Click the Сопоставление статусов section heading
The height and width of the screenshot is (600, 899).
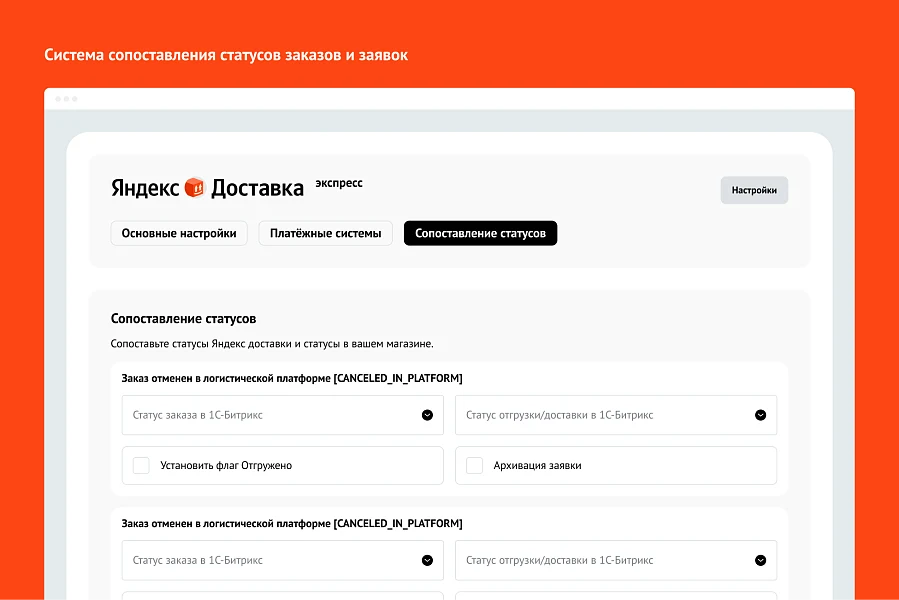183,318
